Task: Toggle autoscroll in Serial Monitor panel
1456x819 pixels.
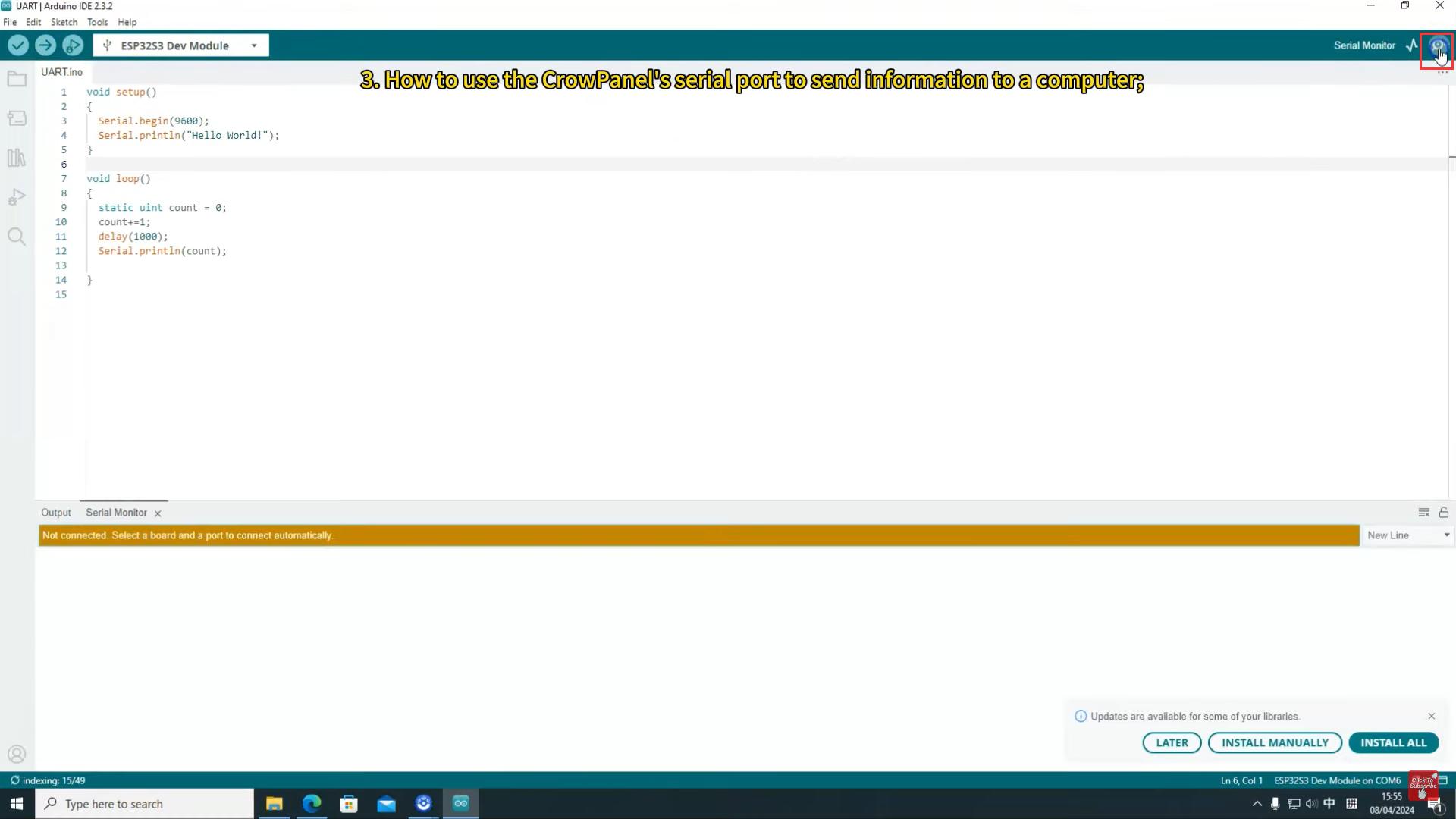Action: click(x=1424, y=513)
